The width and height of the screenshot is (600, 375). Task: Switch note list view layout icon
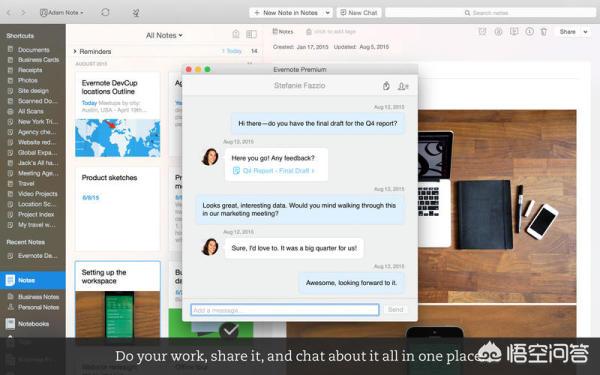[251, 34]
